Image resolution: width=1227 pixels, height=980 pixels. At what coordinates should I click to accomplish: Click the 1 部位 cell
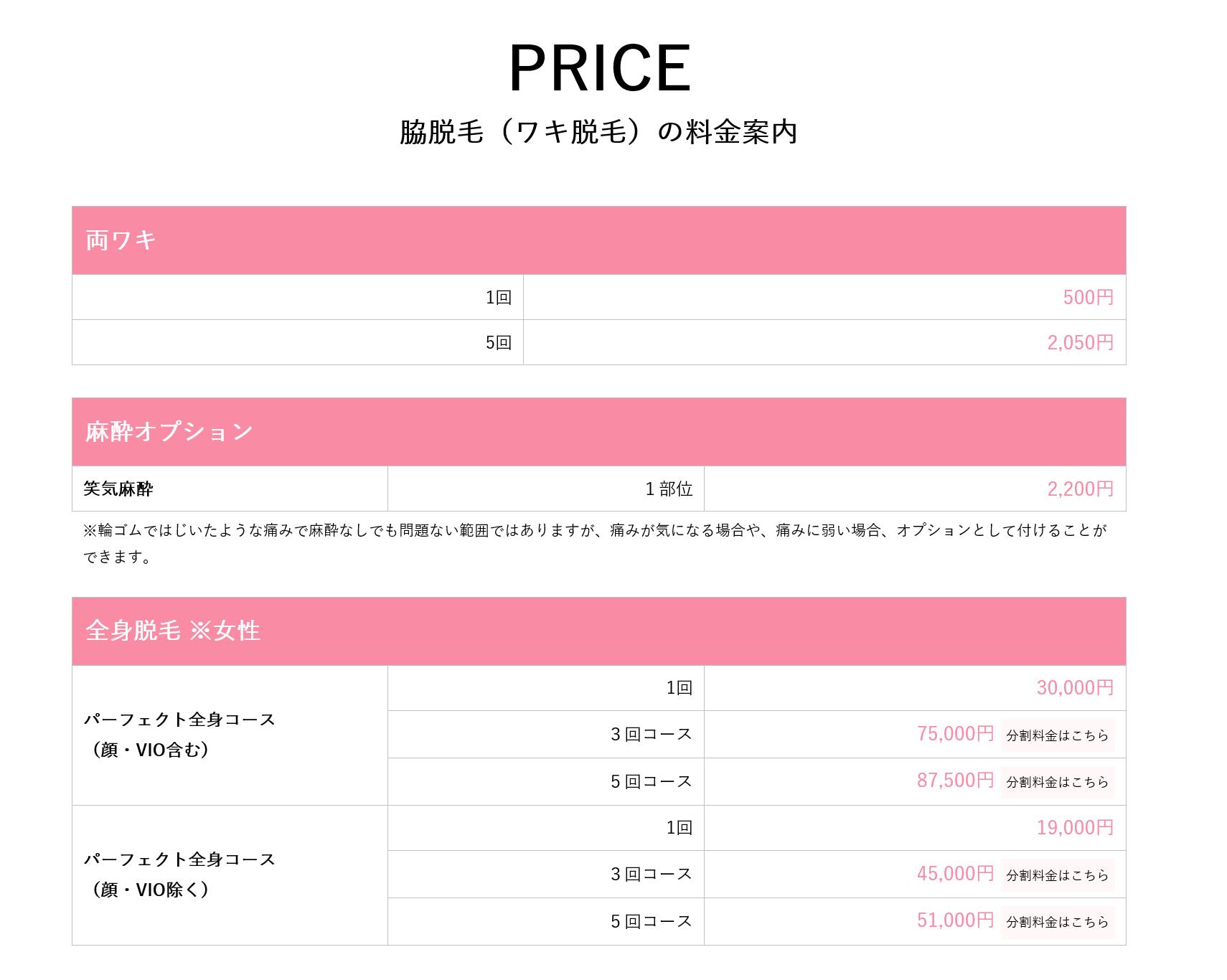point(669,489)
